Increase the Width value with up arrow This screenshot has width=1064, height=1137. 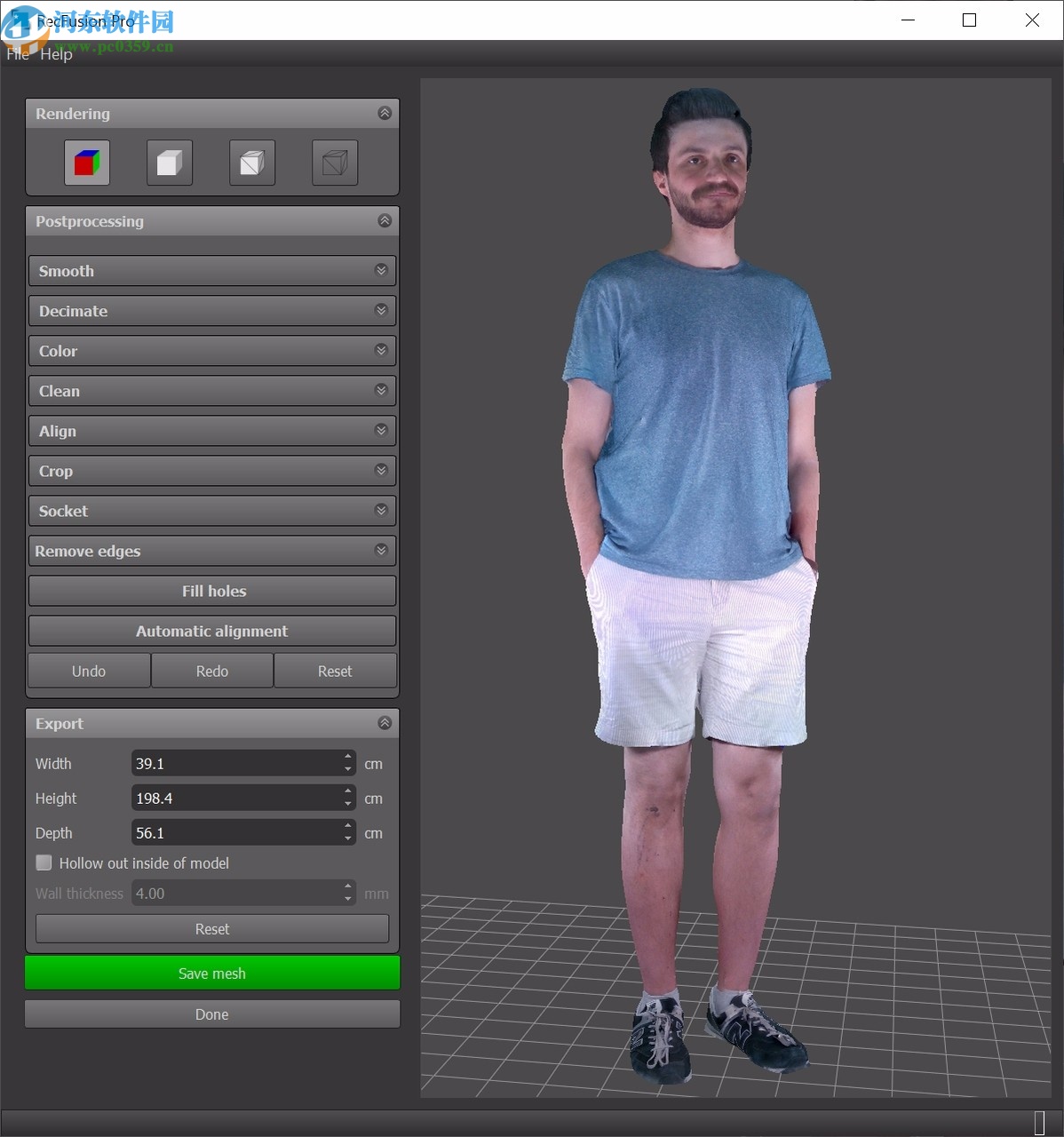[347, 758]
